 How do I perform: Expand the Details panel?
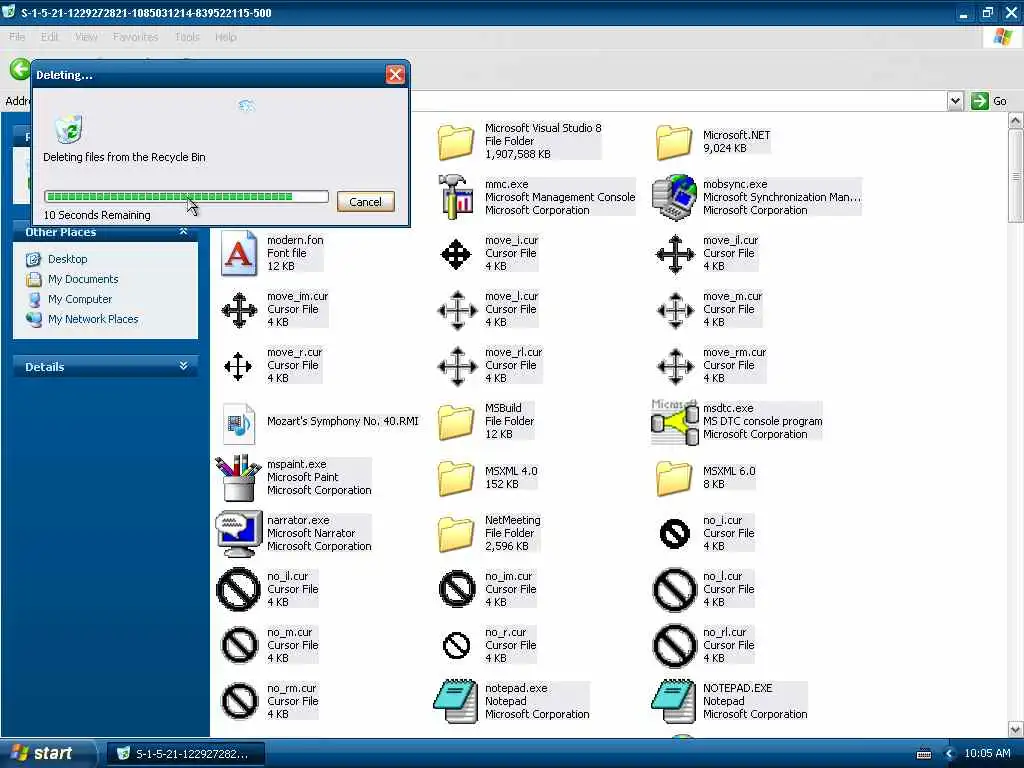pos(184,366)
